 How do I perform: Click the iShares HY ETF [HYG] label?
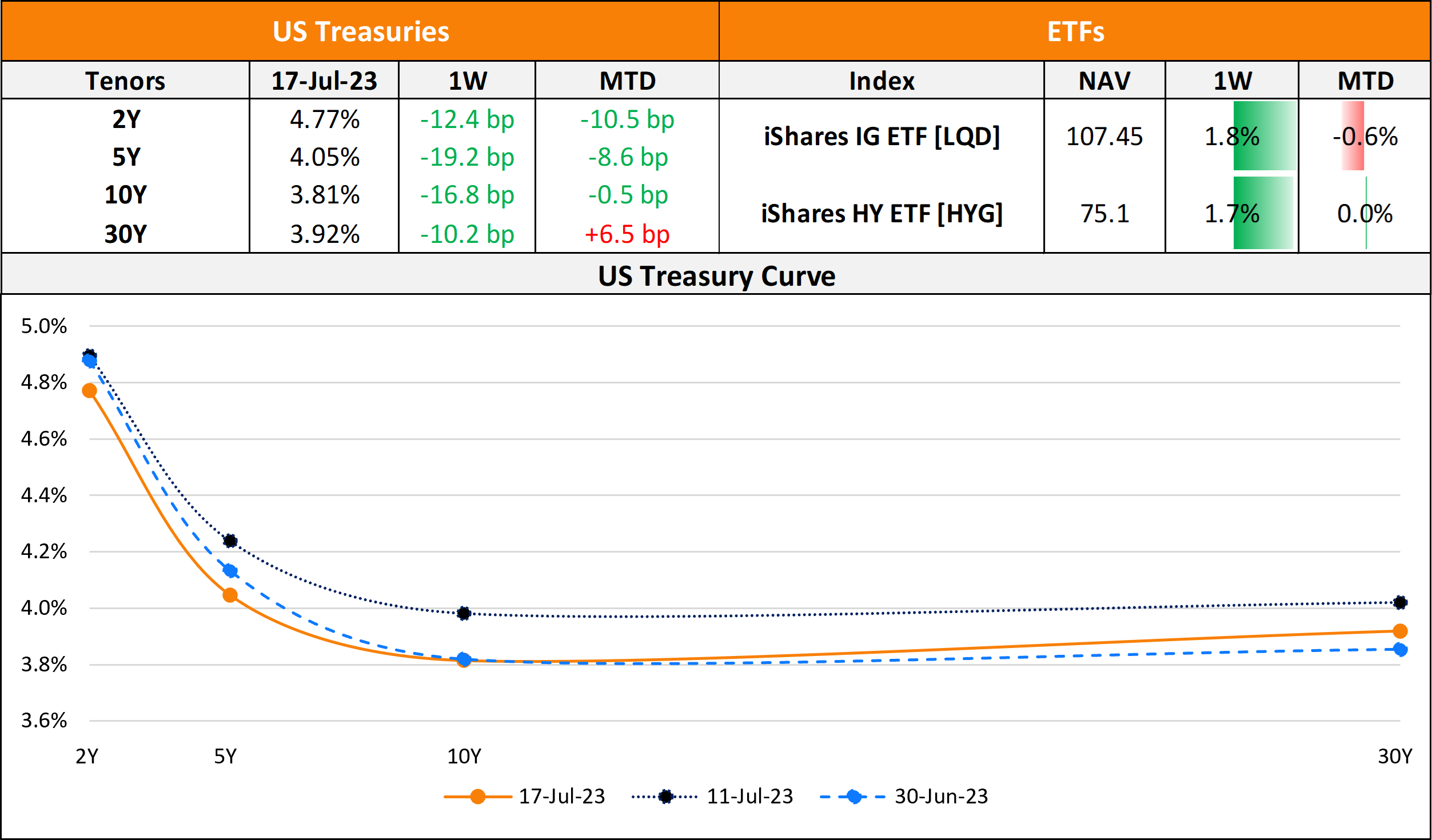[x=881, y=214]
